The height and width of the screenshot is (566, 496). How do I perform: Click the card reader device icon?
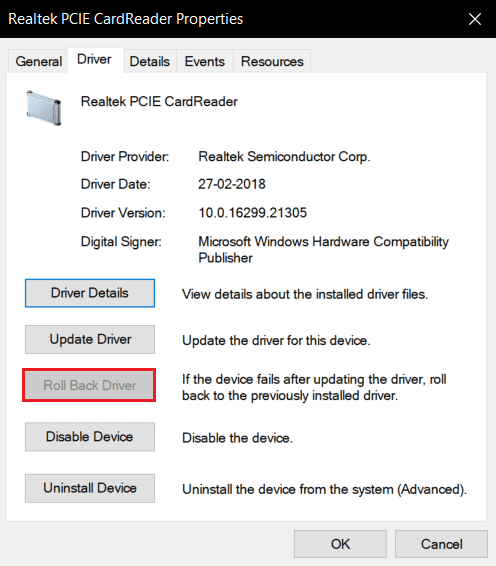44,108
